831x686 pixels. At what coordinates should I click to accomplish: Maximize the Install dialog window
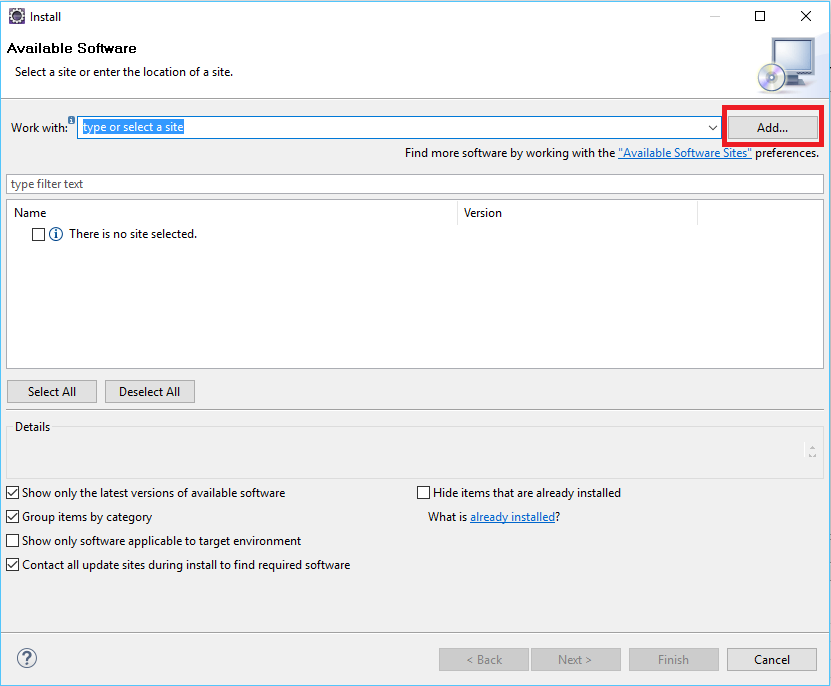point(760,16)
